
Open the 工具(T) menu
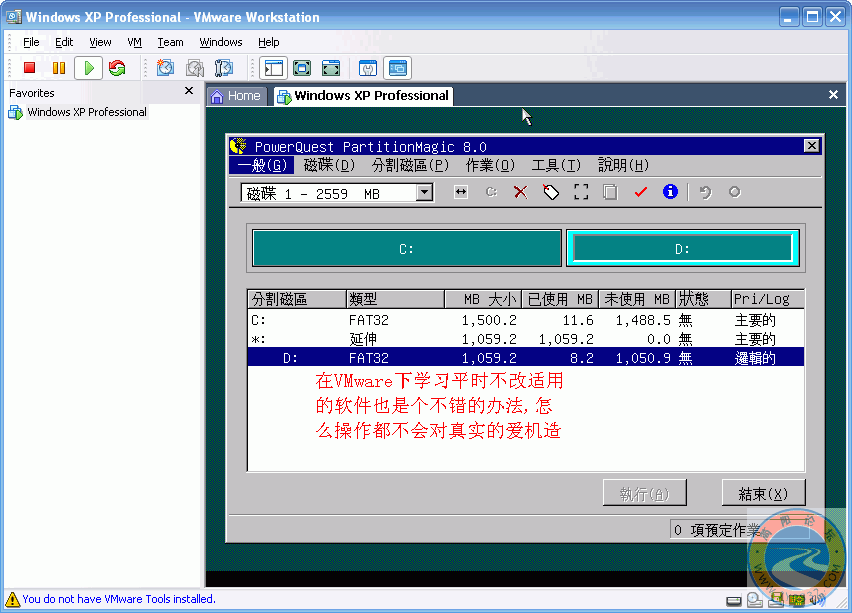(556, 165)
